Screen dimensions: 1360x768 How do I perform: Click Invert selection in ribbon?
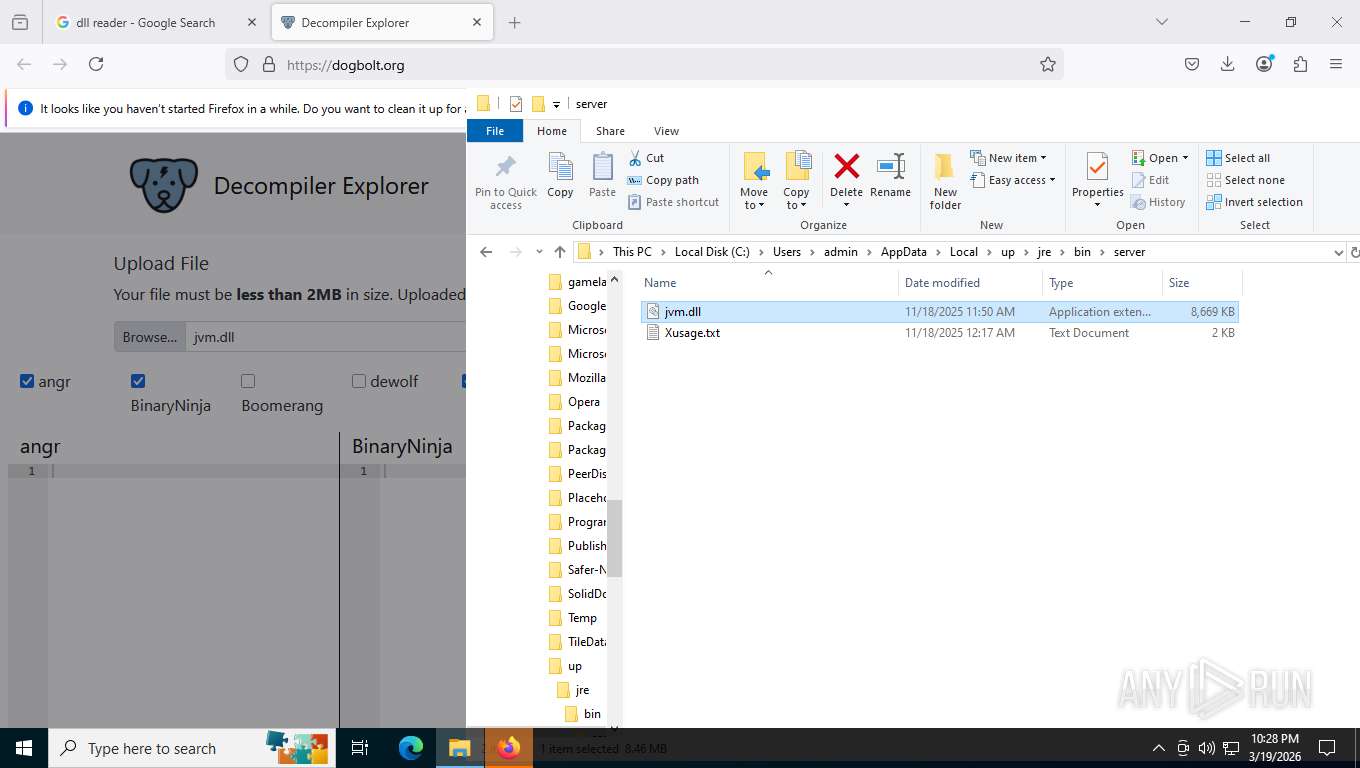(x=1254, y=202)
